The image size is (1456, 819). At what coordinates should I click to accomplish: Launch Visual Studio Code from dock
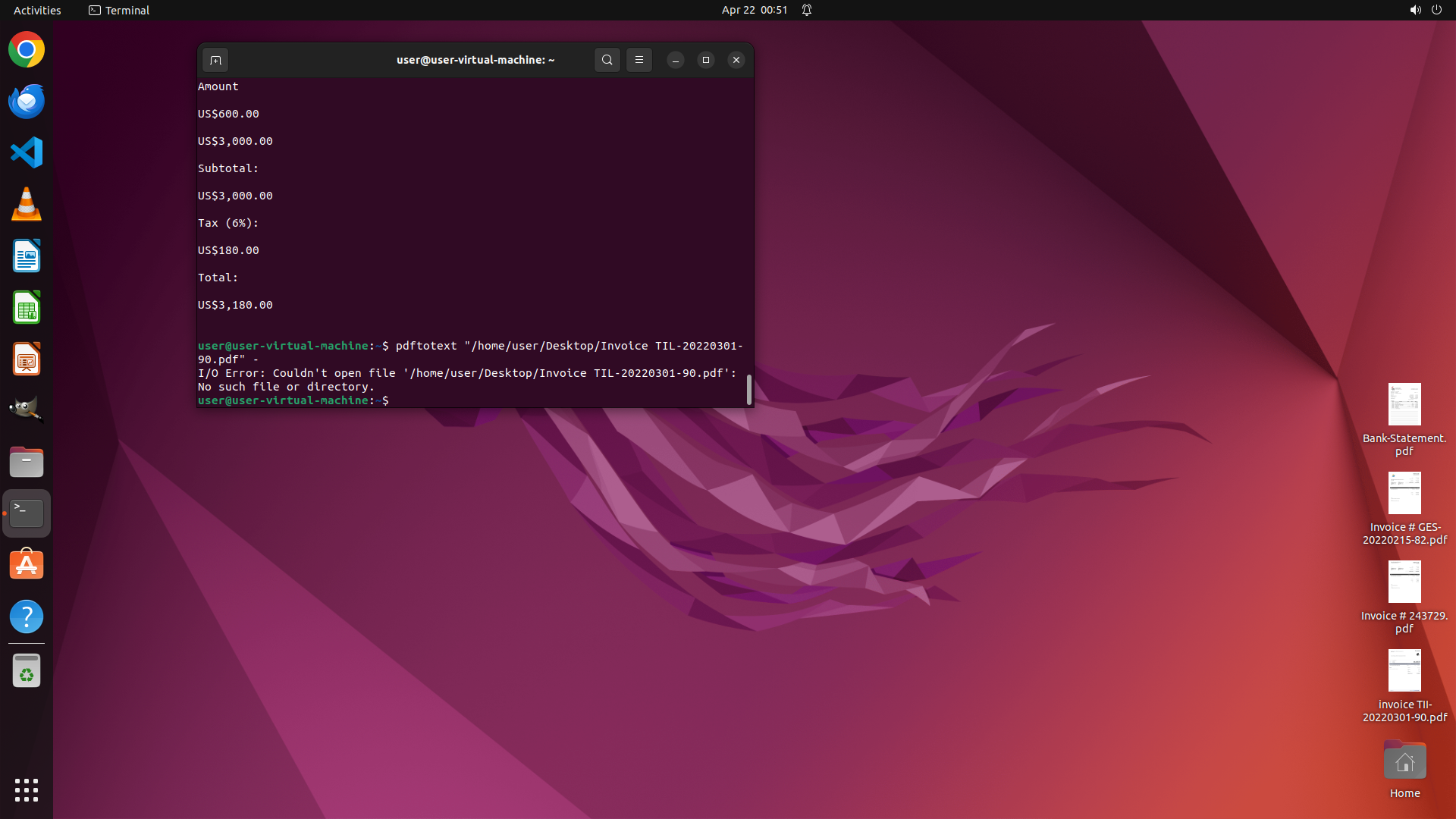coord(27,152)
